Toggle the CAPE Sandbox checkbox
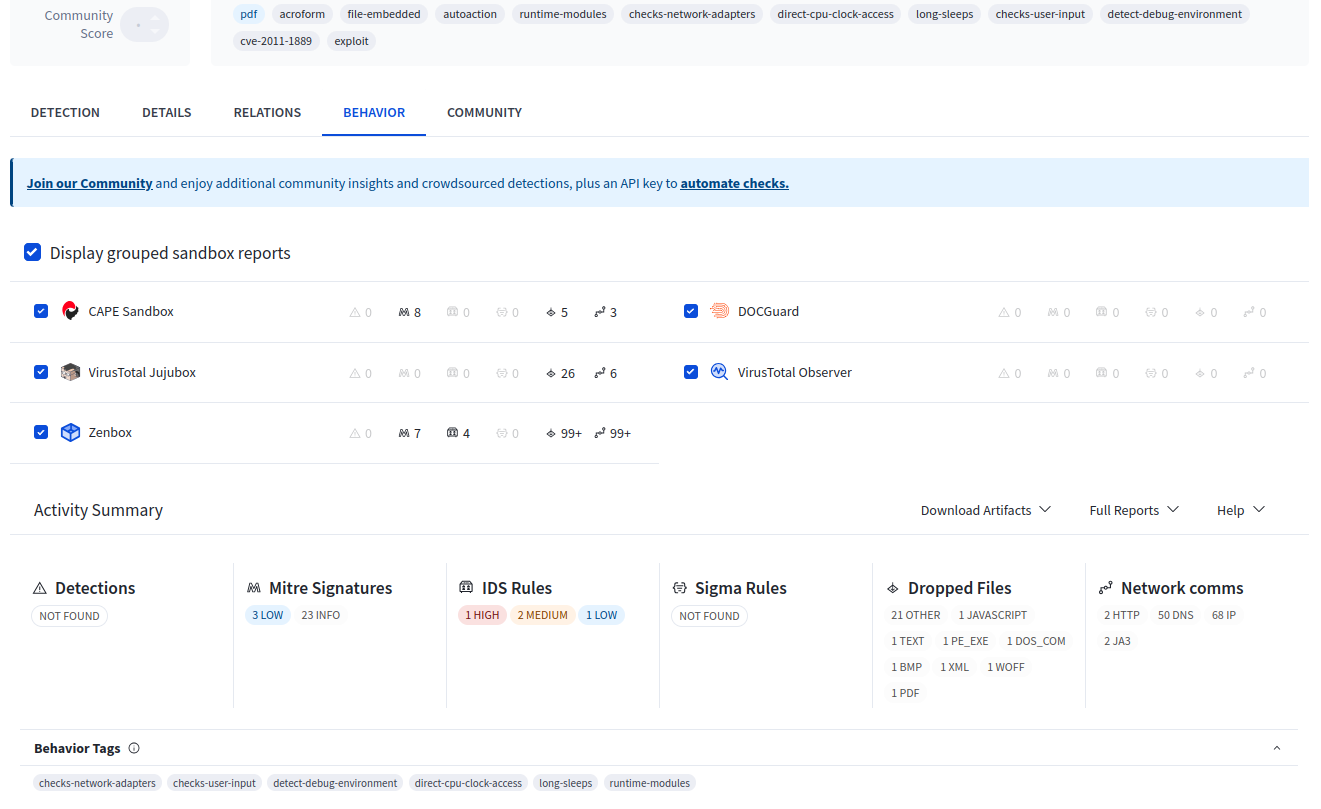Screen dimensions: 1321x809 click(41, 311)
